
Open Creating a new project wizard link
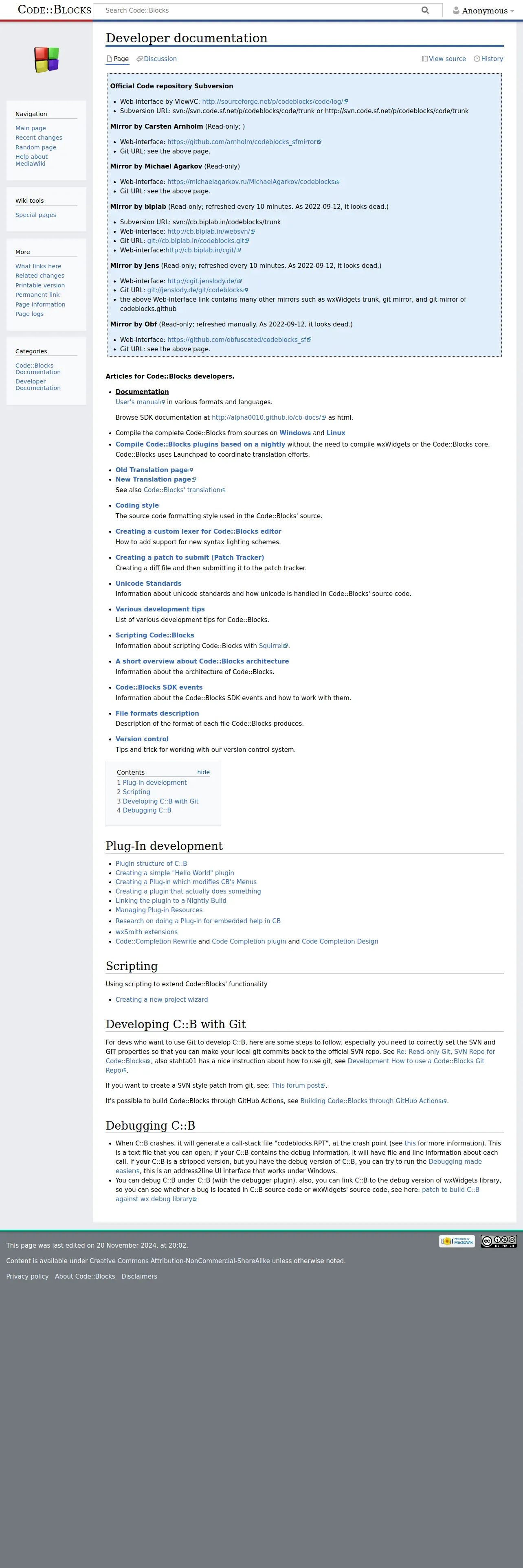pos(161,999)
